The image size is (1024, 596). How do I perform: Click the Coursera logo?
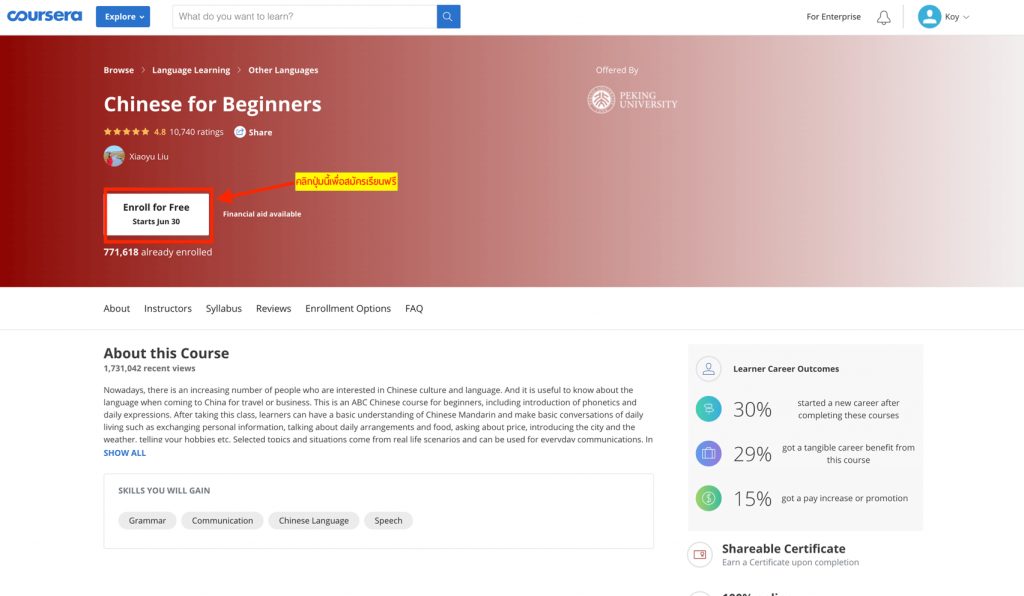click(44, 16)
